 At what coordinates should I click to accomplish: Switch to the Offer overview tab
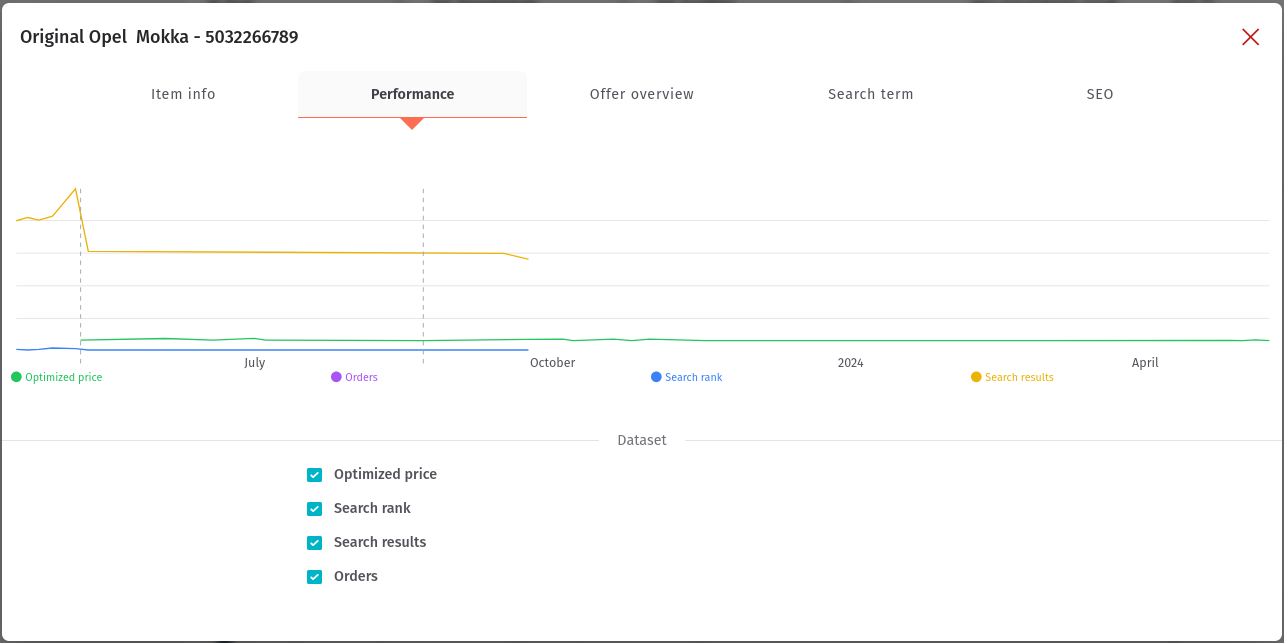tap(641, 94)
